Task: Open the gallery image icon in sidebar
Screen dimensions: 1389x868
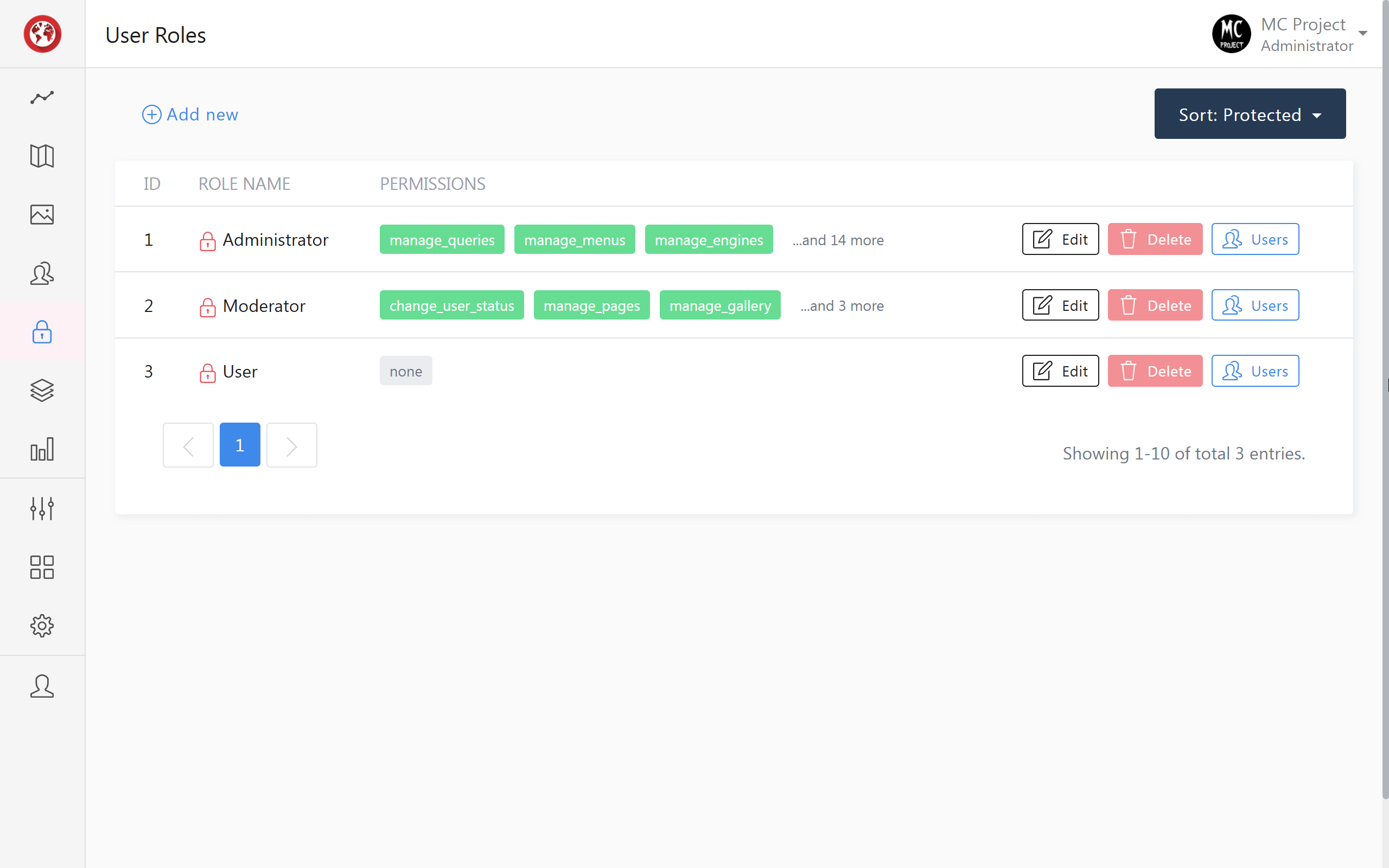Action: click(x=42, y=215)
